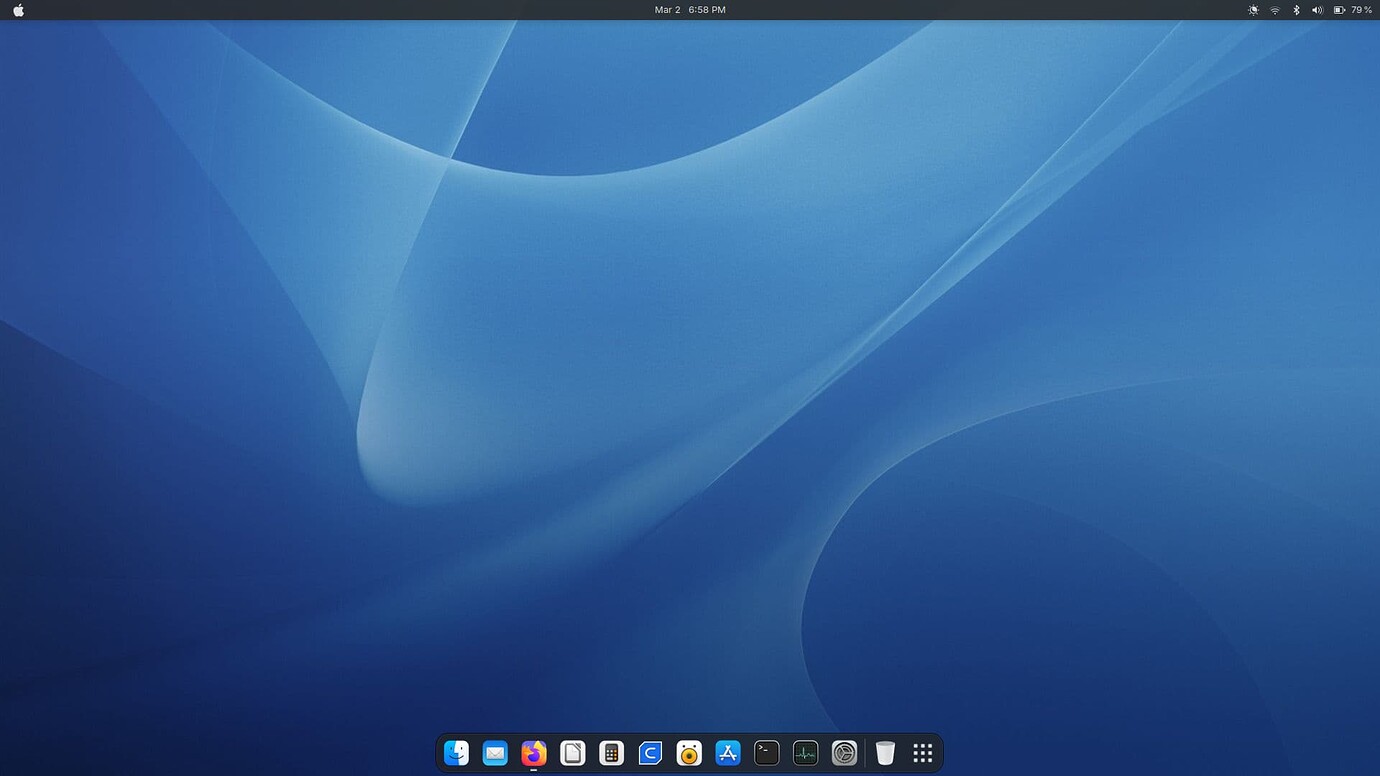1380x776 pixels.
Task: Launch the Terminal
Action: pyautogui.click(x=766, y=753)
